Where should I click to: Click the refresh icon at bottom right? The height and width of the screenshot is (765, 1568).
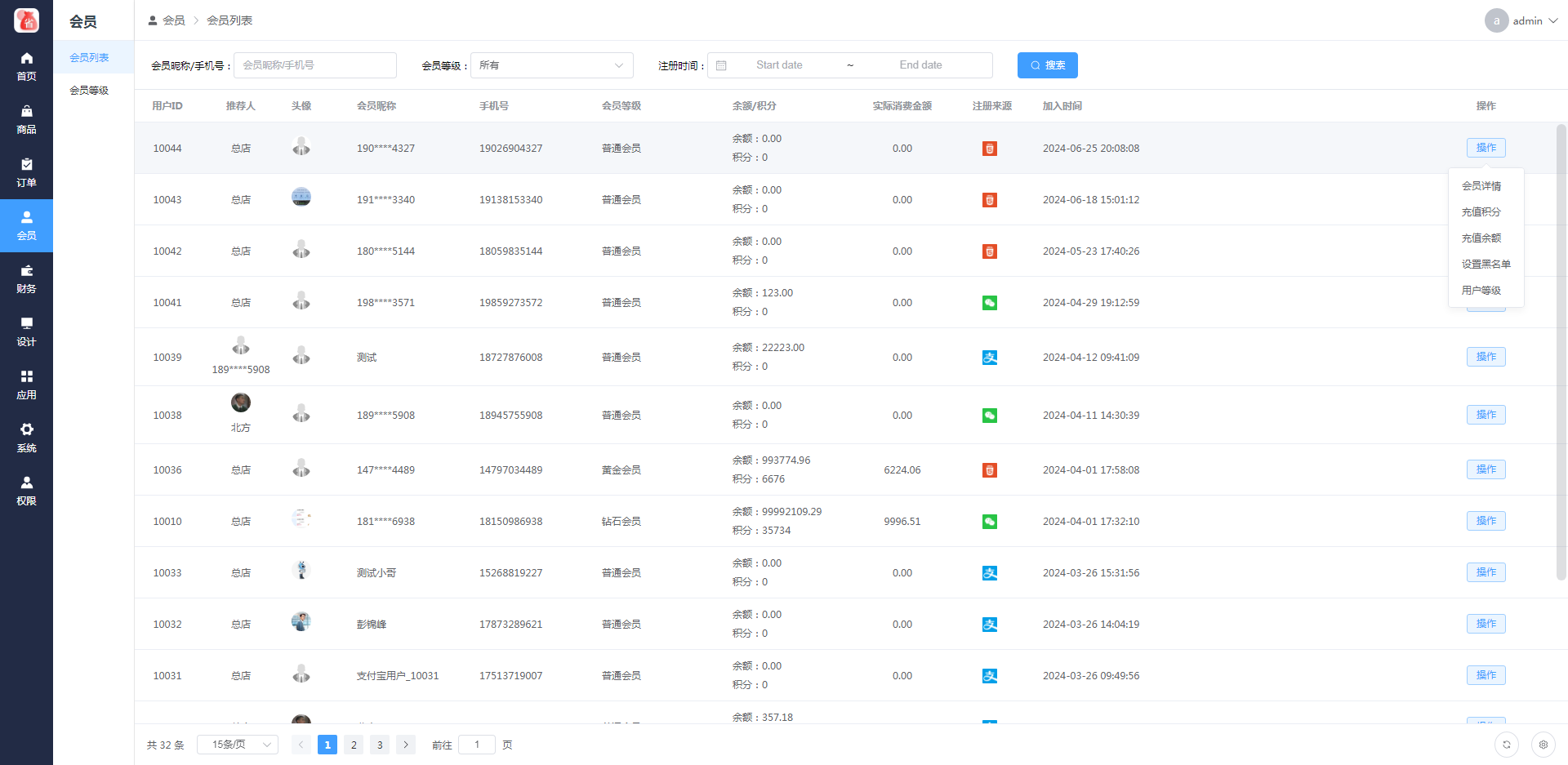[x=1507, y=745]
